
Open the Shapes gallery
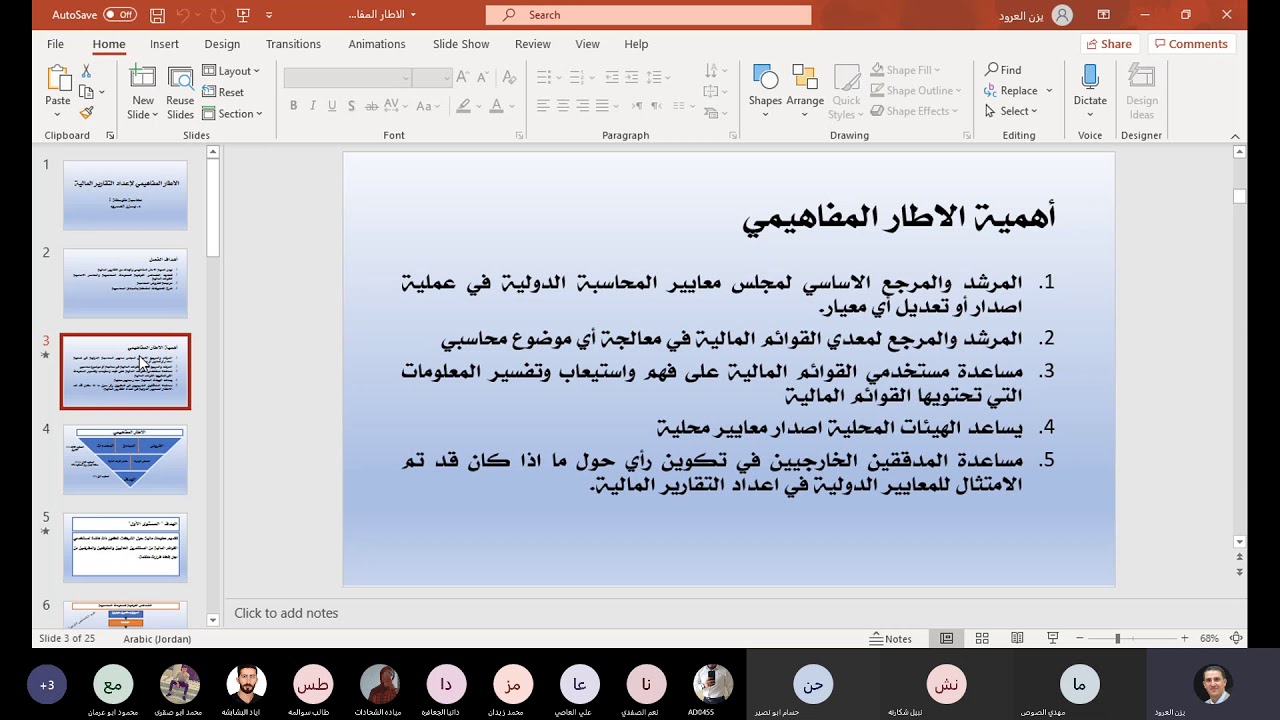point(765,91)
